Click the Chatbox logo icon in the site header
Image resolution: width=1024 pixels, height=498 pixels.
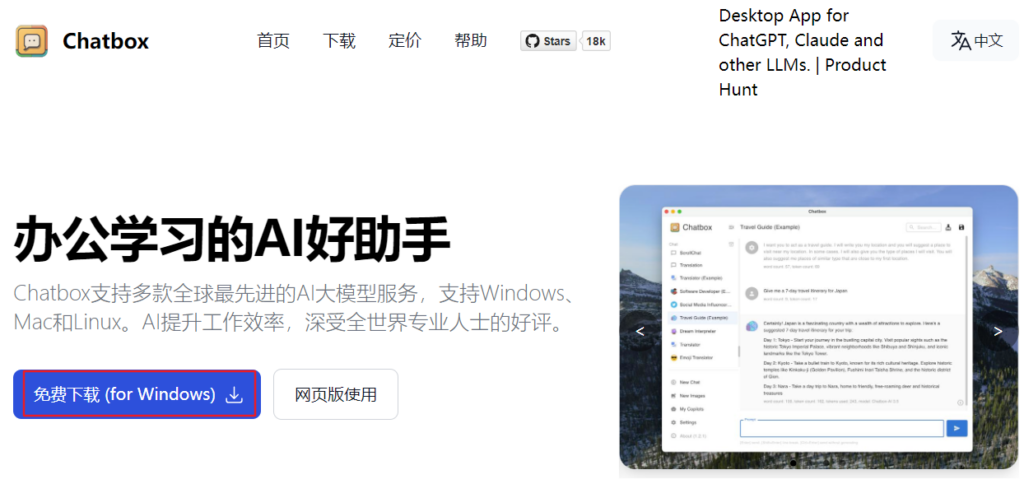coord(31,41)
